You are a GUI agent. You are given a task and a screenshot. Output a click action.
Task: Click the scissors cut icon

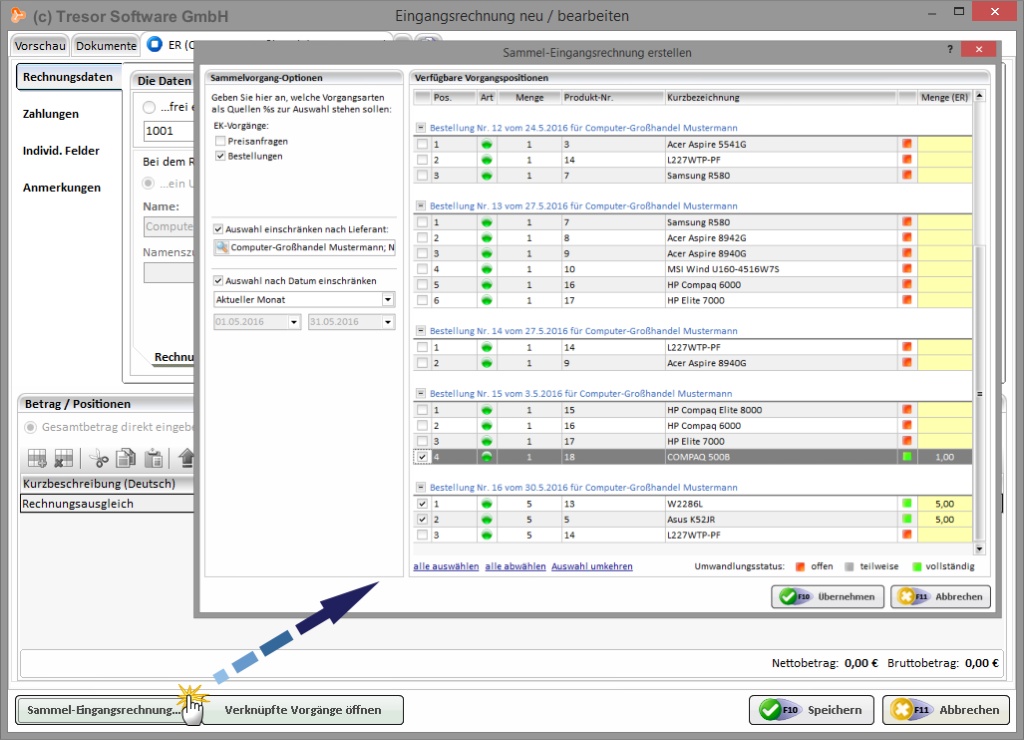(99, 459)
